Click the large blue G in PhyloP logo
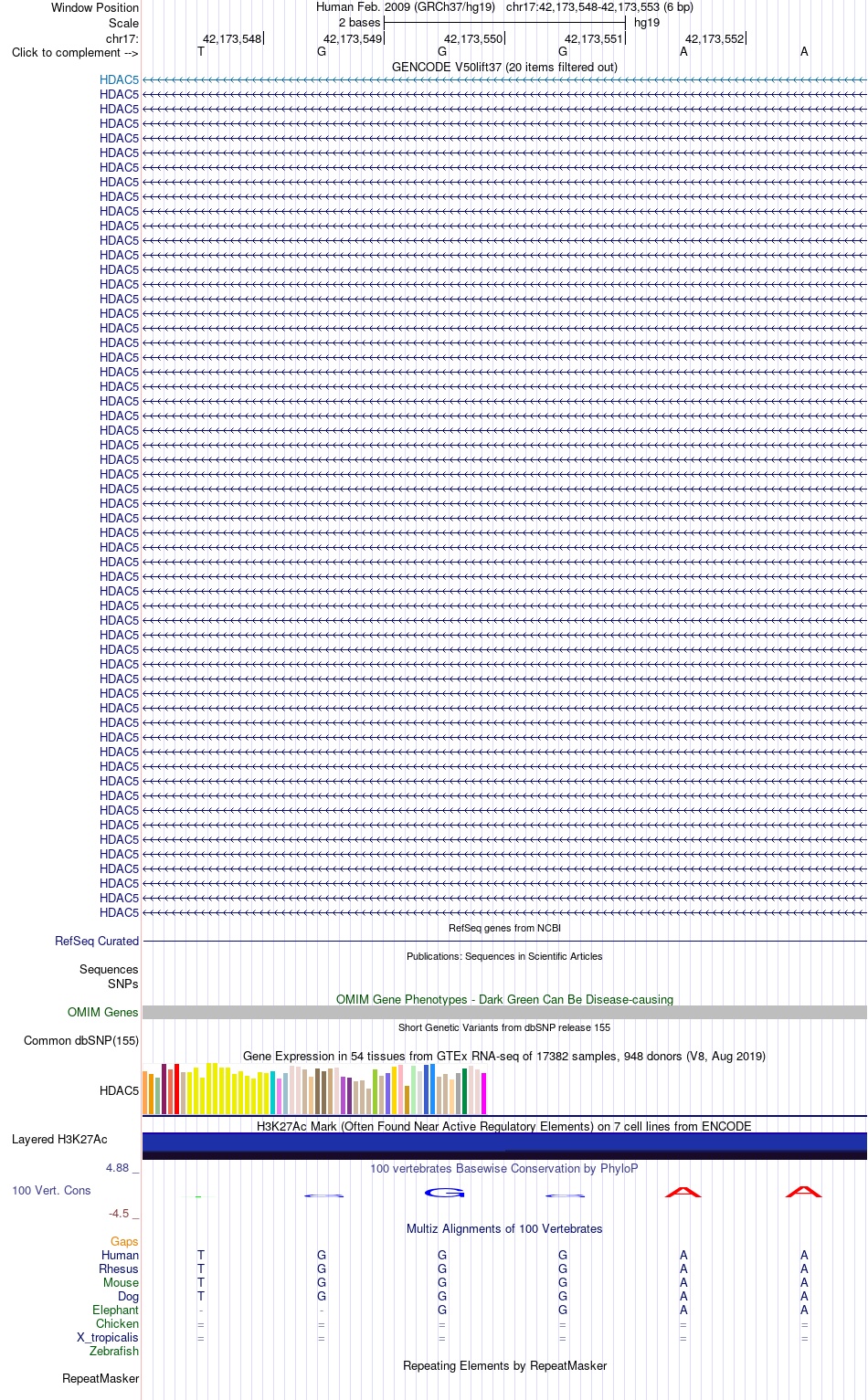 click(x=445, y=1193)
